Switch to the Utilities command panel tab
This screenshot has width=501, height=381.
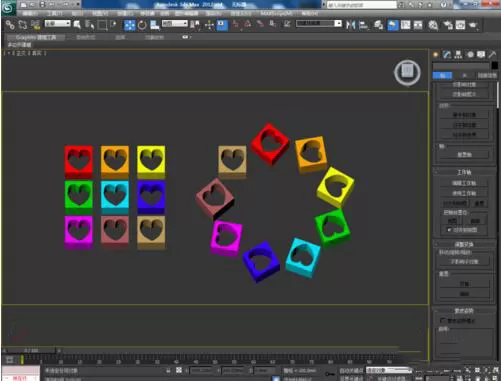click(x=492, y=55)
